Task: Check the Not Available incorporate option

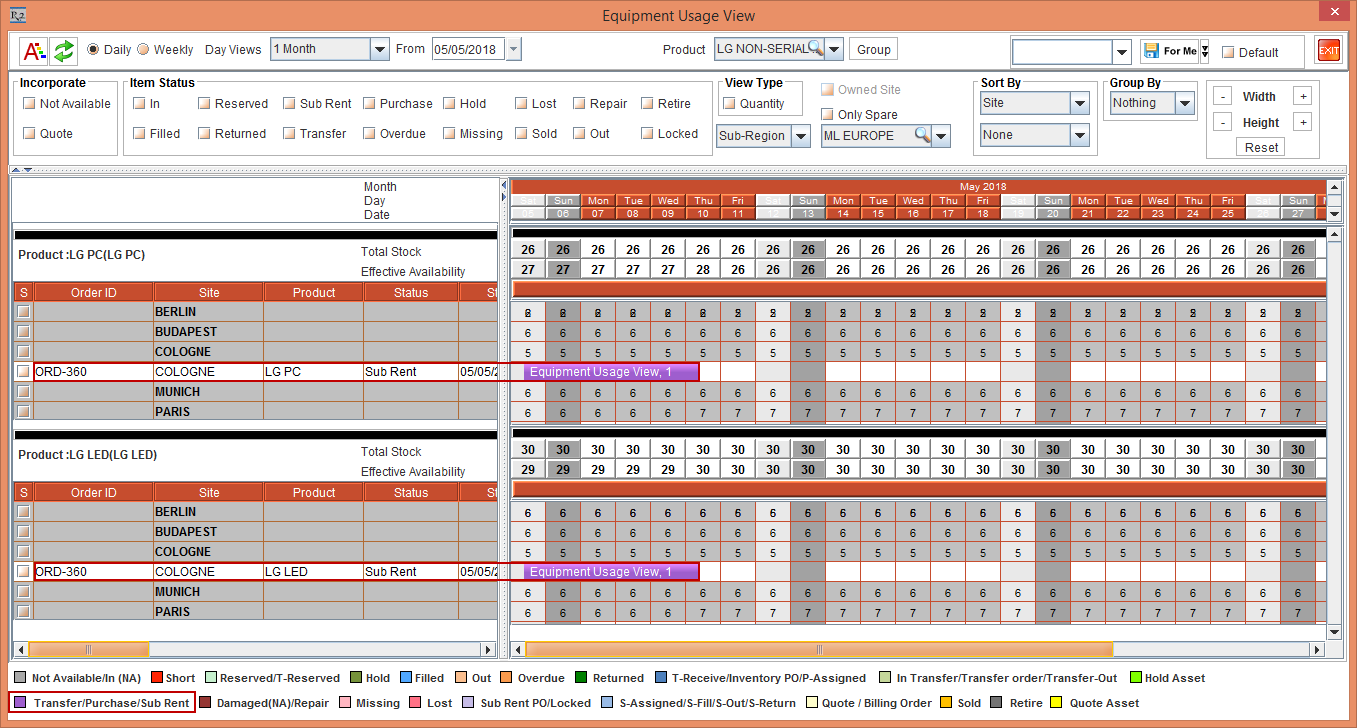Action: pyautogui.click(x=30, y=103)
